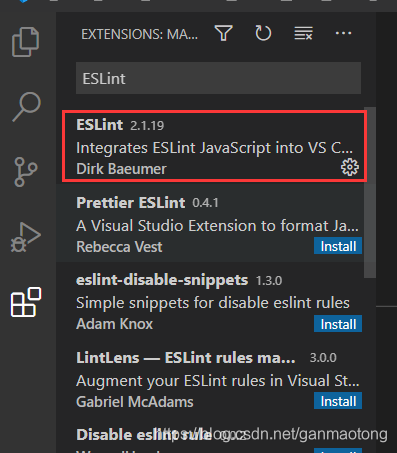The width and height of the screenshot is (397, 453).
Task: Clear extensions search results
Action: pyautogui.click(x=303, y=33)
